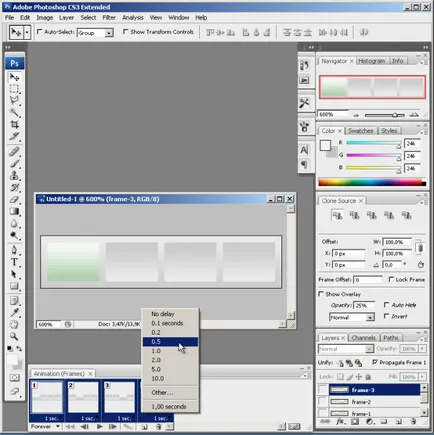Pick the Zoom tool in toolbox
The width and height of the screenshot is (434, 435).
(14, 336)
